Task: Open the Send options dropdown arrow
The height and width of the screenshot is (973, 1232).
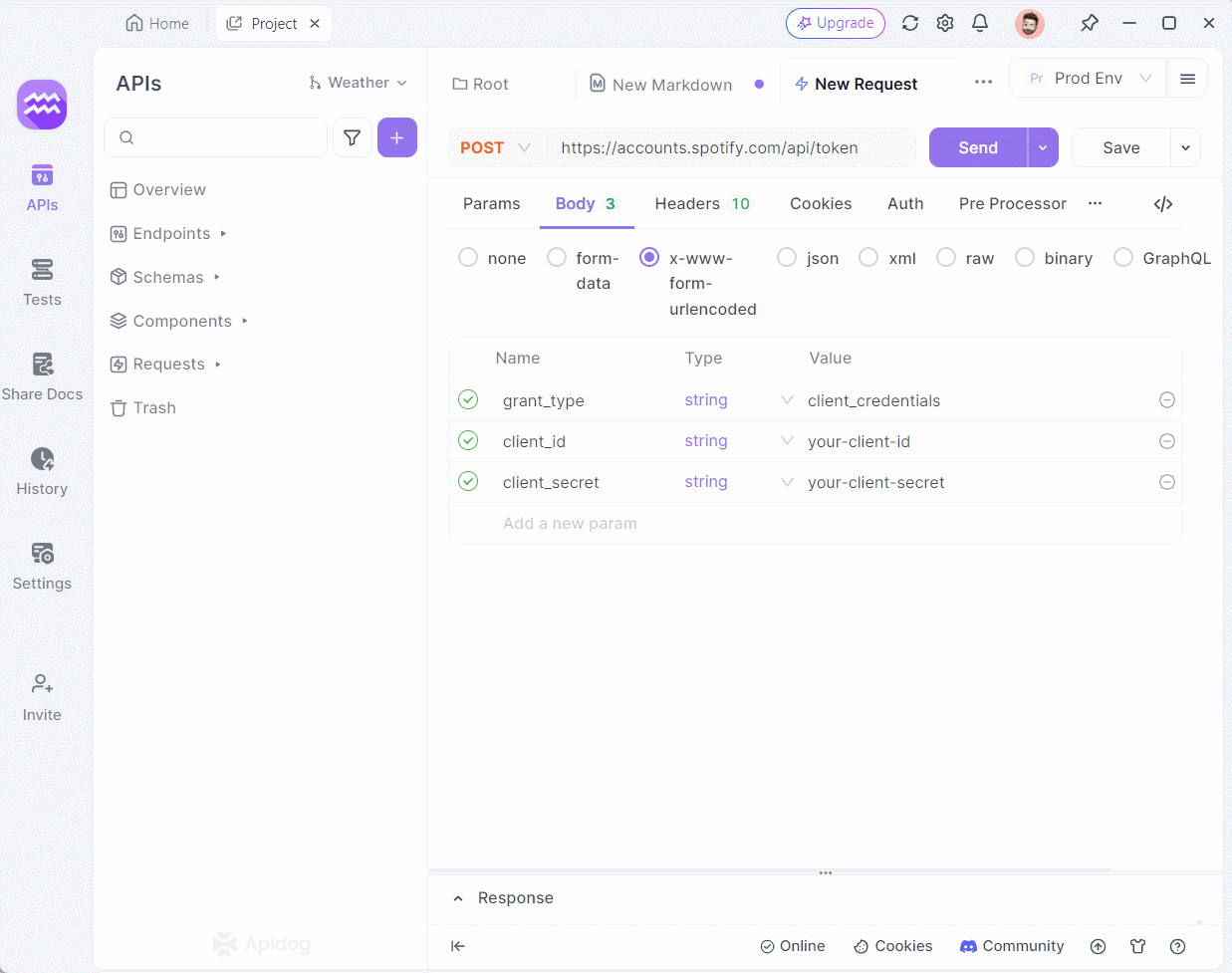Action: (1043, 147)
